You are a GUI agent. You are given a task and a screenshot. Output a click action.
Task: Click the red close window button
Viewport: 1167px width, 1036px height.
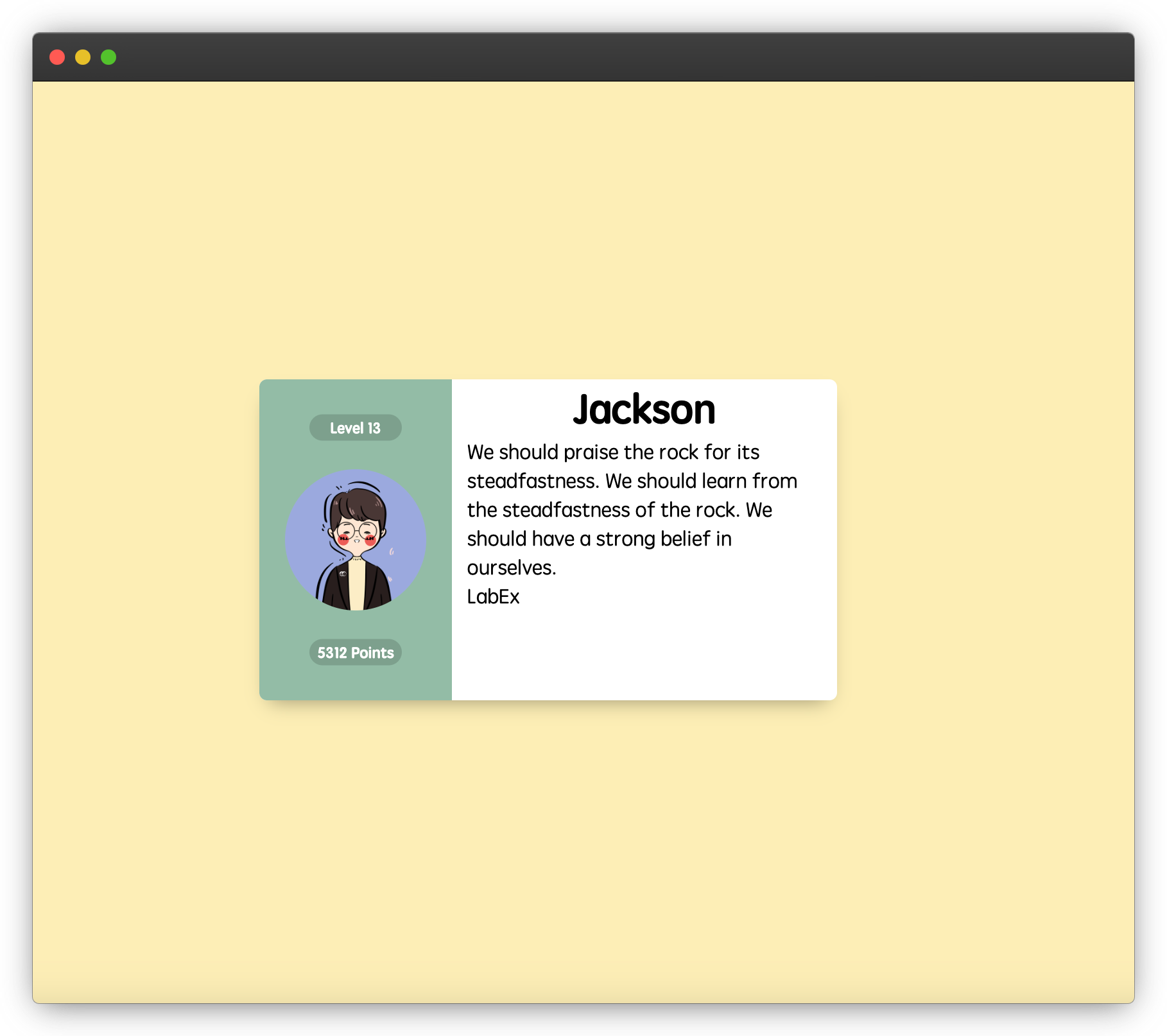(57, 57)
